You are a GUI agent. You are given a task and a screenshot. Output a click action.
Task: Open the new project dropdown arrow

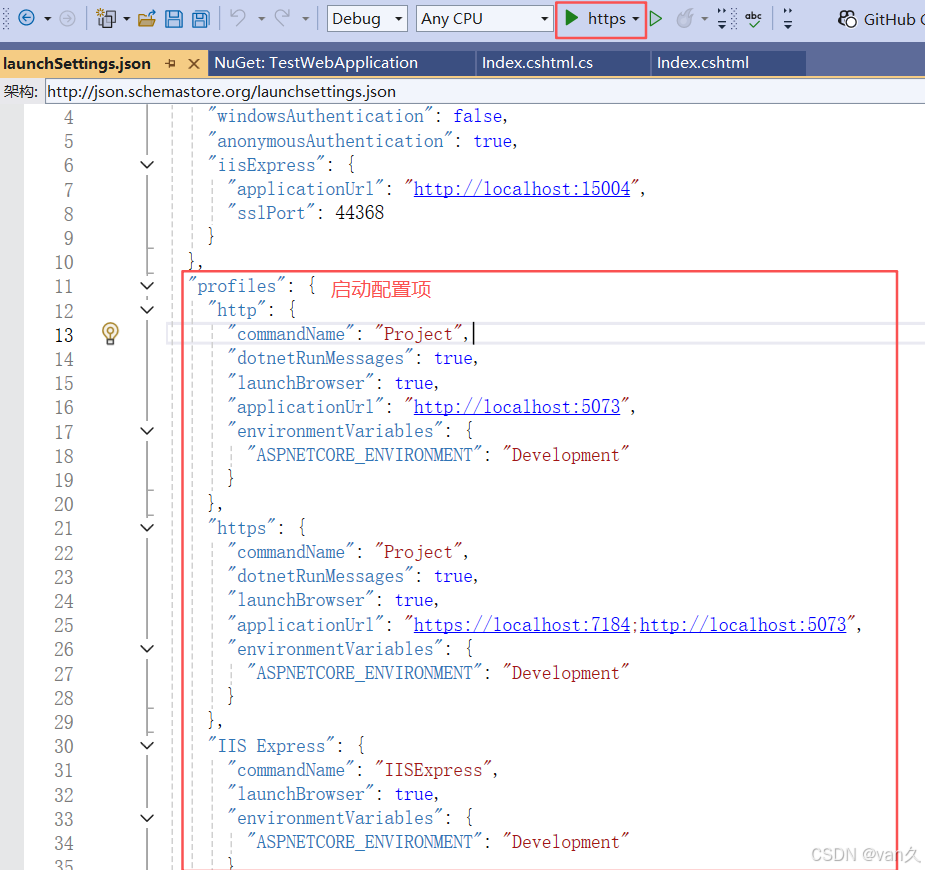tap(126, 19)
